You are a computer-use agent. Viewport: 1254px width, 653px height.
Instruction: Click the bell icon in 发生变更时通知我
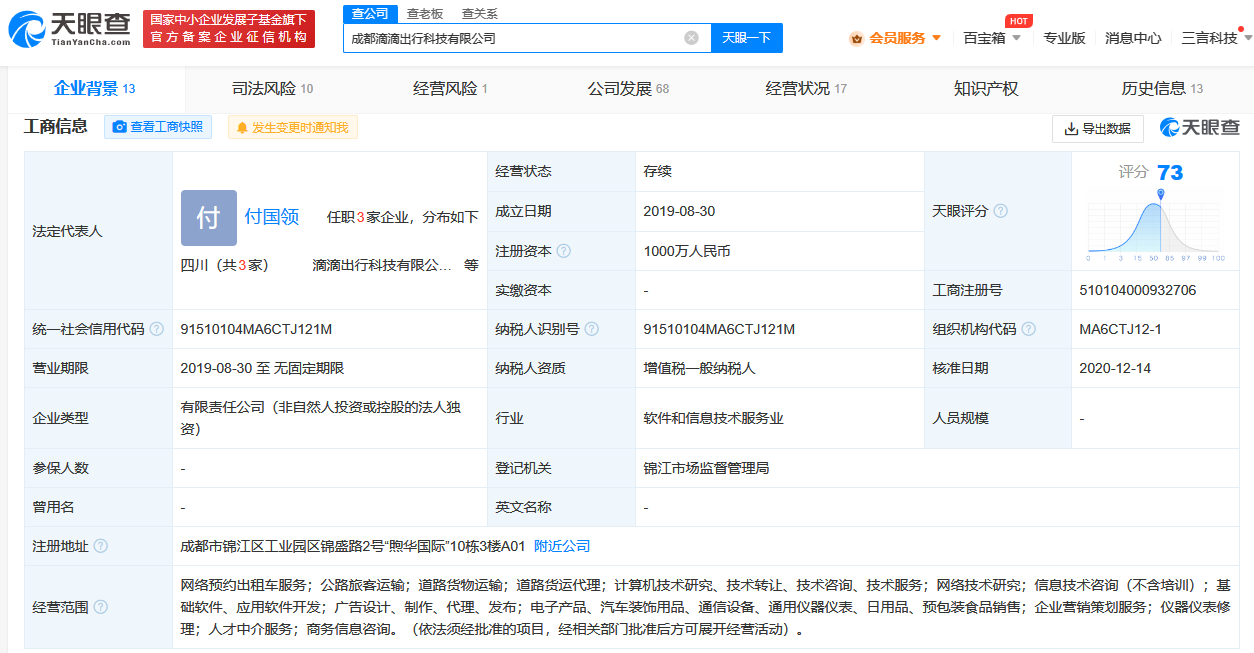[x=242, y=128]
